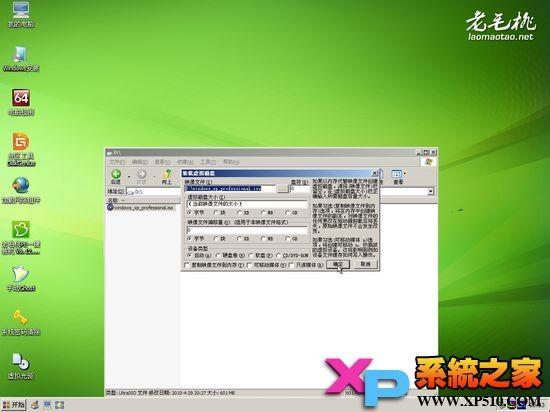Screen dimensions: 550x412
Task: Click the last quick launch taskbar icon
Action: (x=59, y=405)
